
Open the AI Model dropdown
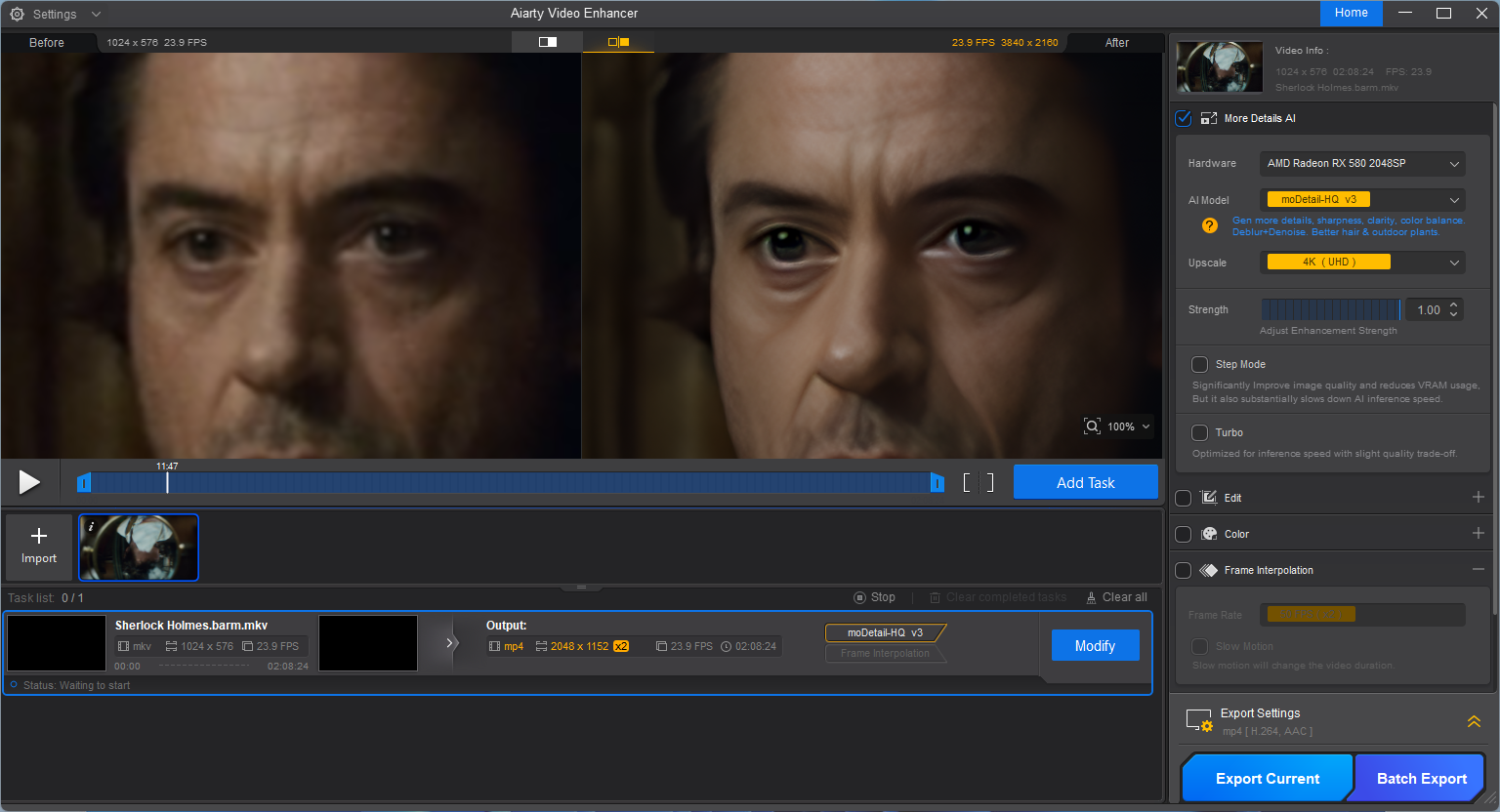(x=1362, y=200)
